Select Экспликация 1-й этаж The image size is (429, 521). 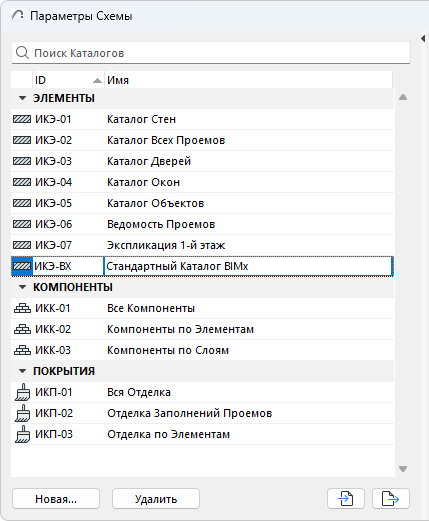(x=166, y=245)
